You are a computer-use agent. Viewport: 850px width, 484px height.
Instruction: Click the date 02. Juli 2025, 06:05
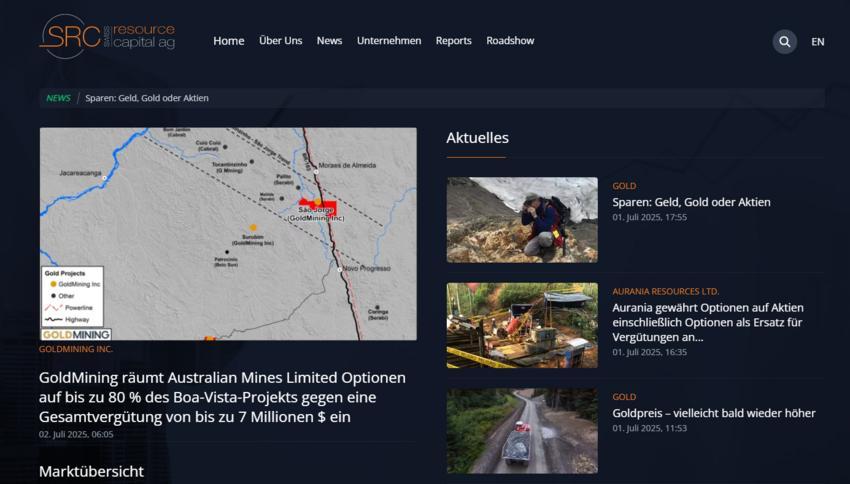coord(76,434)
